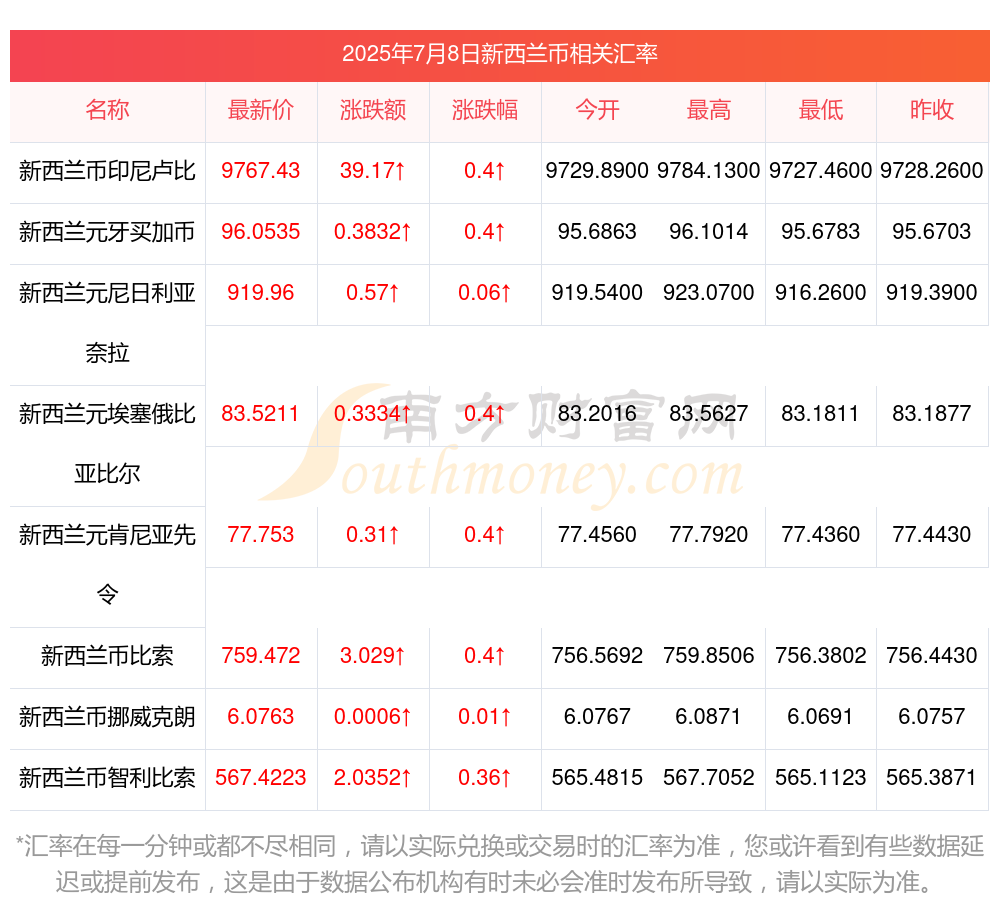Viewport: 1000px width, 913px height.
Task: Click the 最低 column header
Action: point(821,110)
